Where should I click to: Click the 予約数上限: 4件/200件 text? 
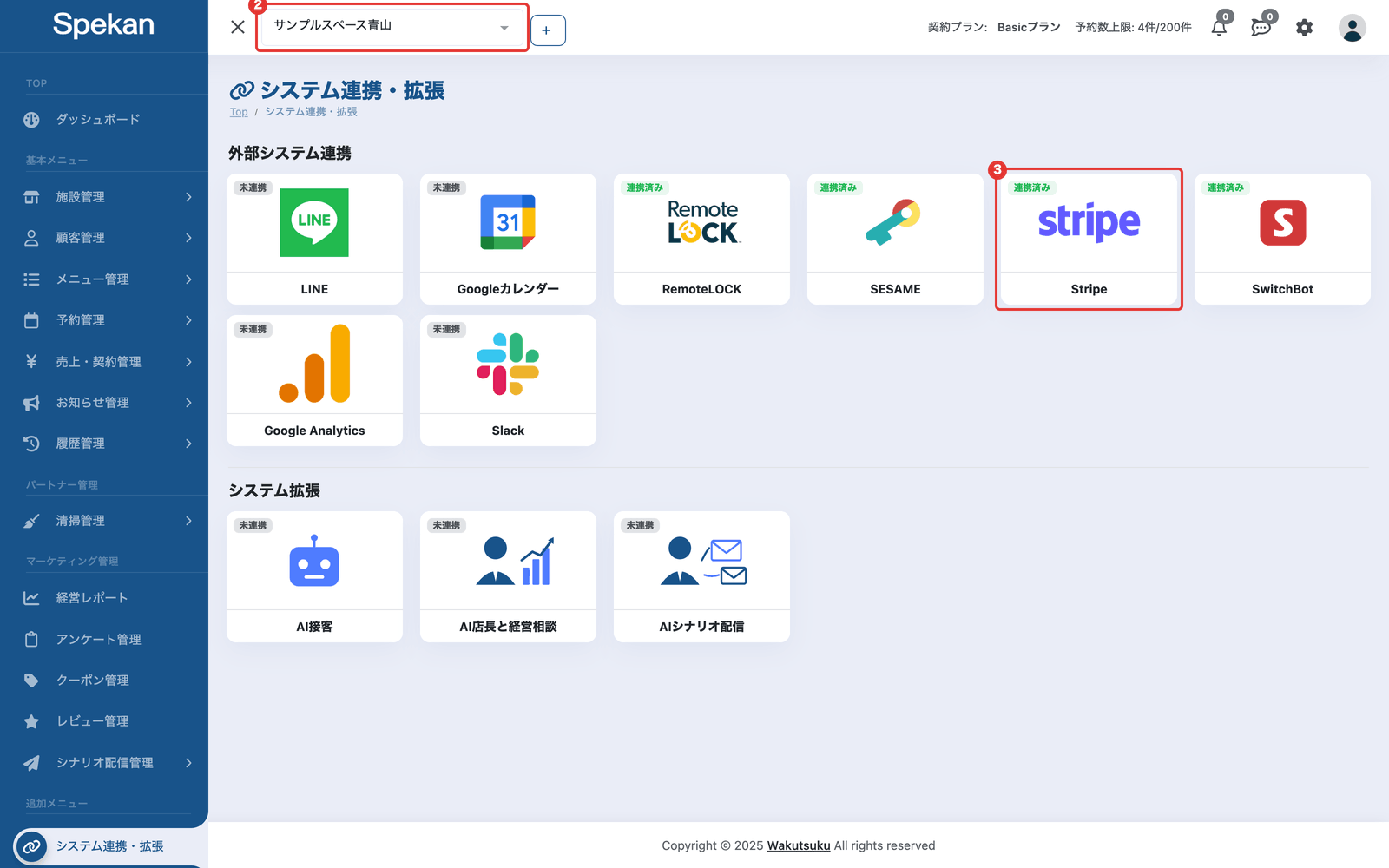pyautogui.click(x=1133, y=28)
